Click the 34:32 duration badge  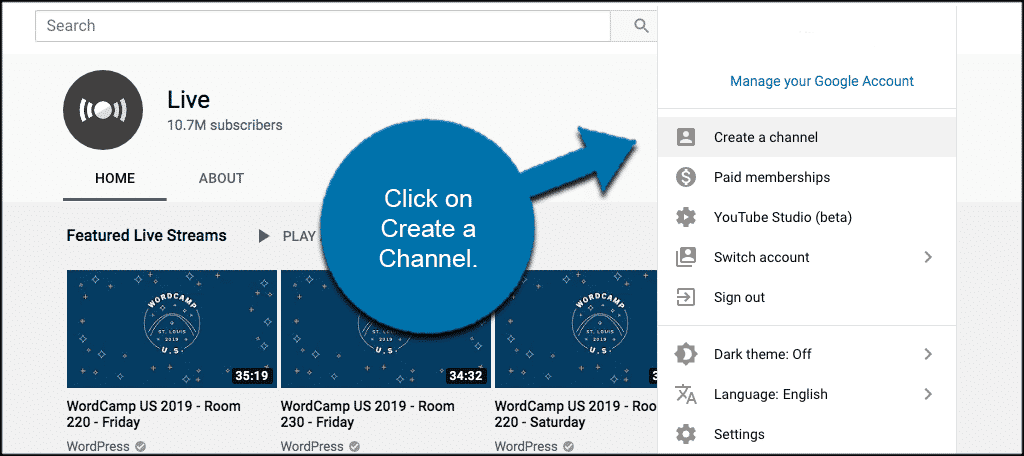[466, 376]
